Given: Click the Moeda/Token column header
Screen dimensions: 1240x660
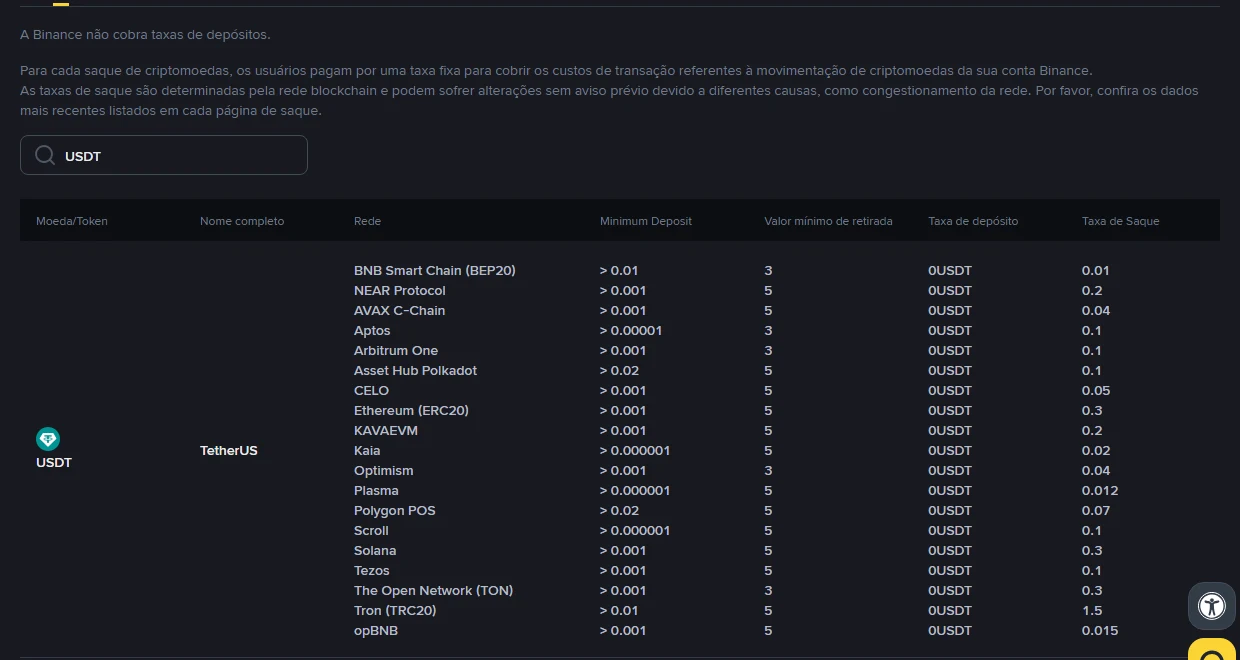Looking at the screenshot, I should [72, 221].
